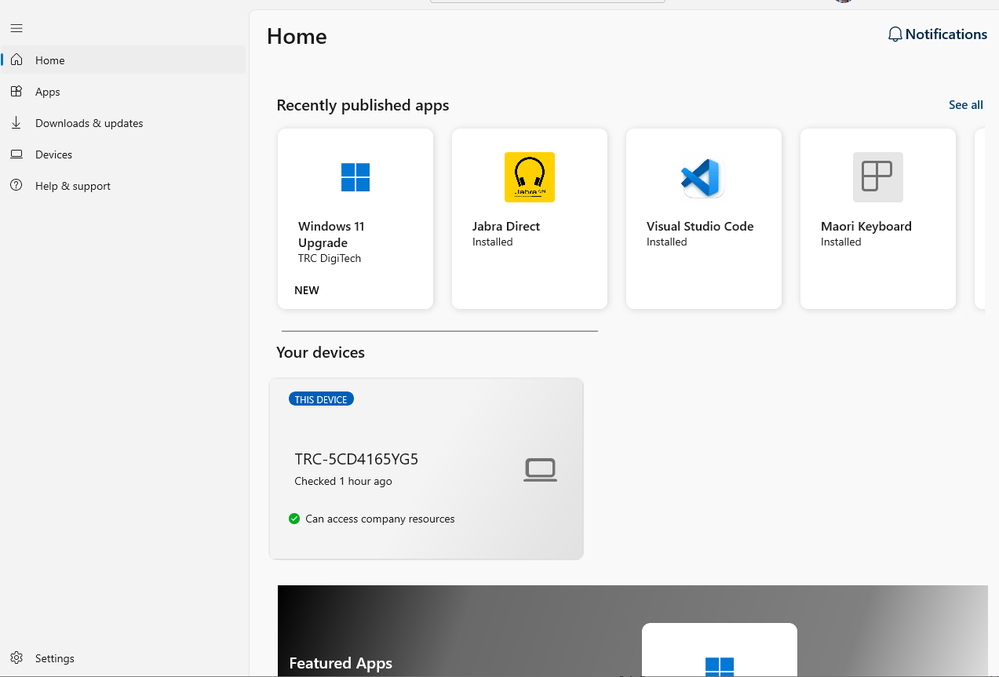
Task: Go to the Apps section
Action: 124,91
